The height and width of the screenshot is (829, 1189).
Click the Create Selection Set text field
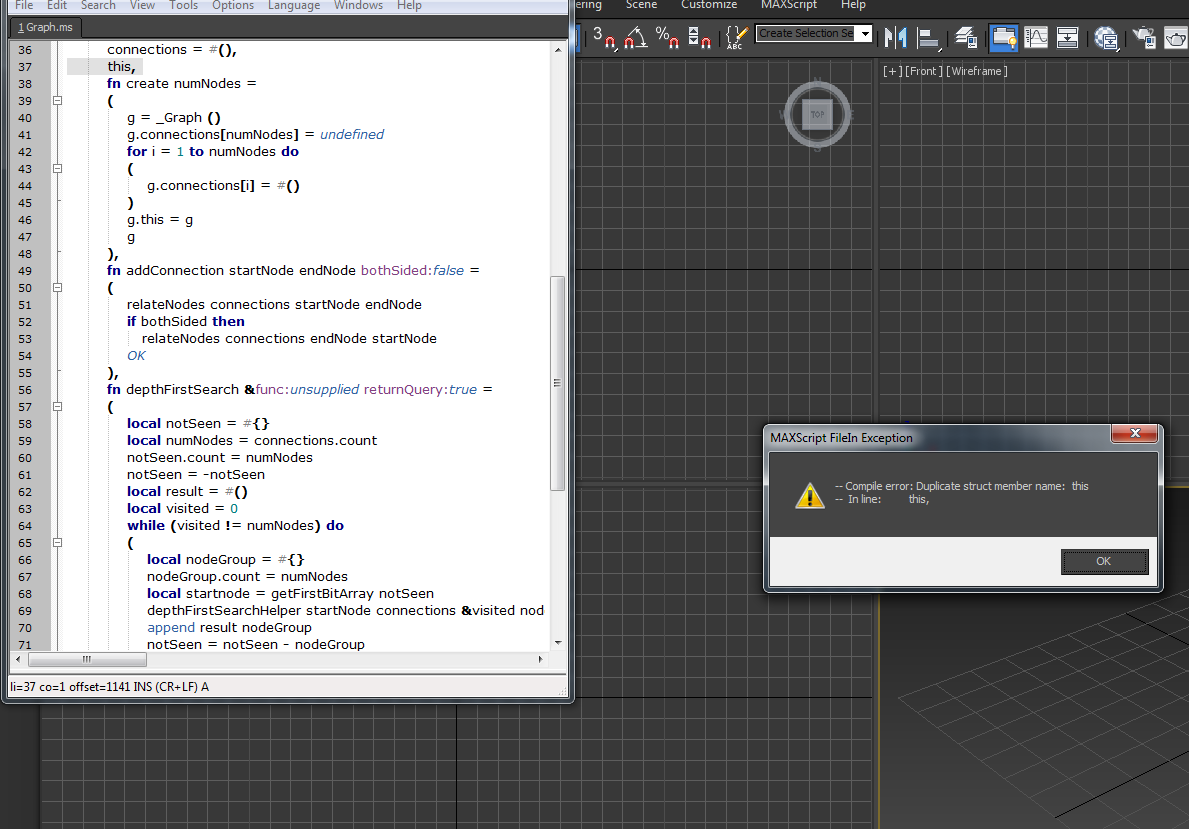[806, 33]
